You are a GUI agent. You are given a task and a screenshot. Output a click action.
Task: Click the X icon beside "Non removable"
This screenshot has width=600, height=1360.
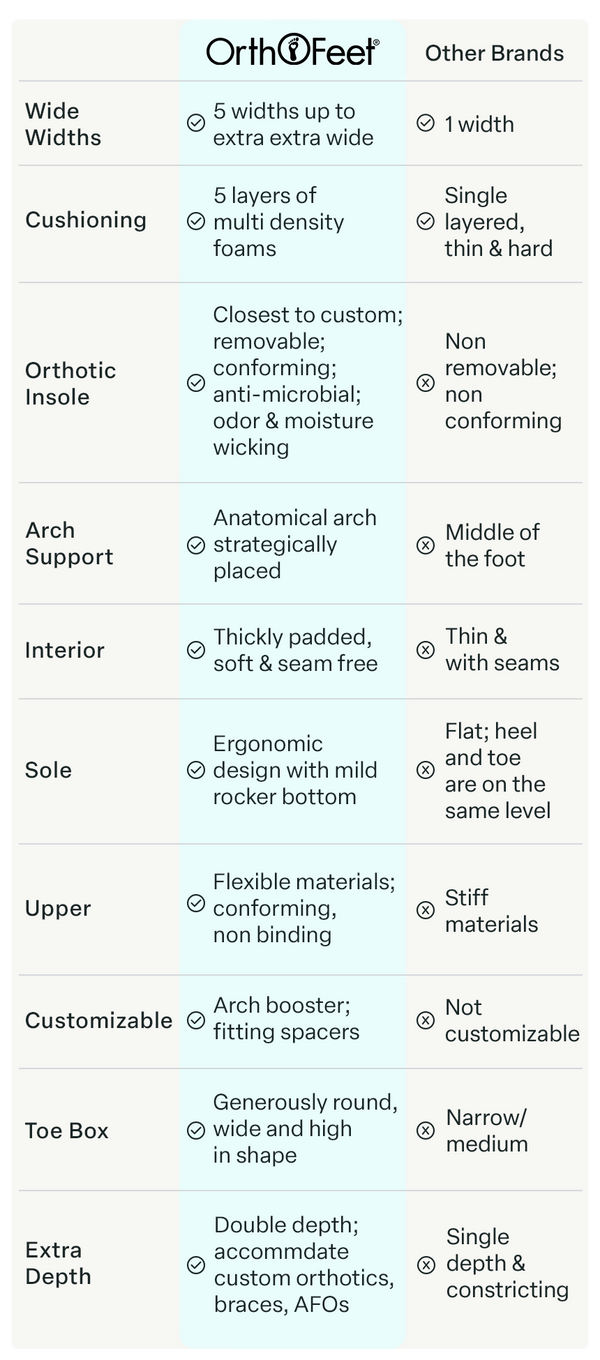point(425,381)
